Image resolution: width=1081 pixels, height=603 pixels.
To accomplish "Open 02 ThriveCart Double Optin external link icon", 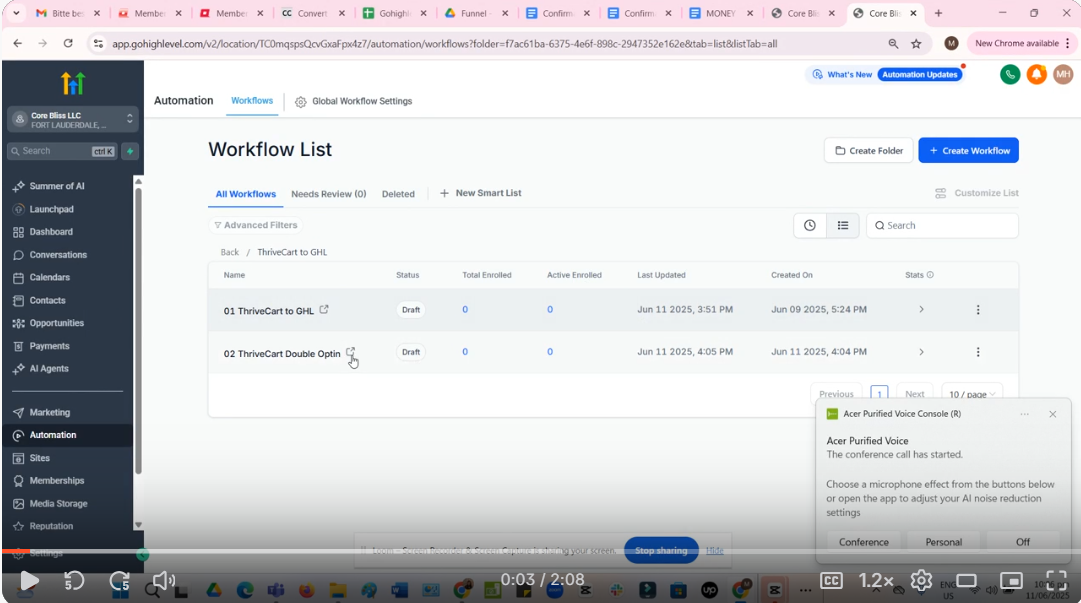I will point(350,352).
